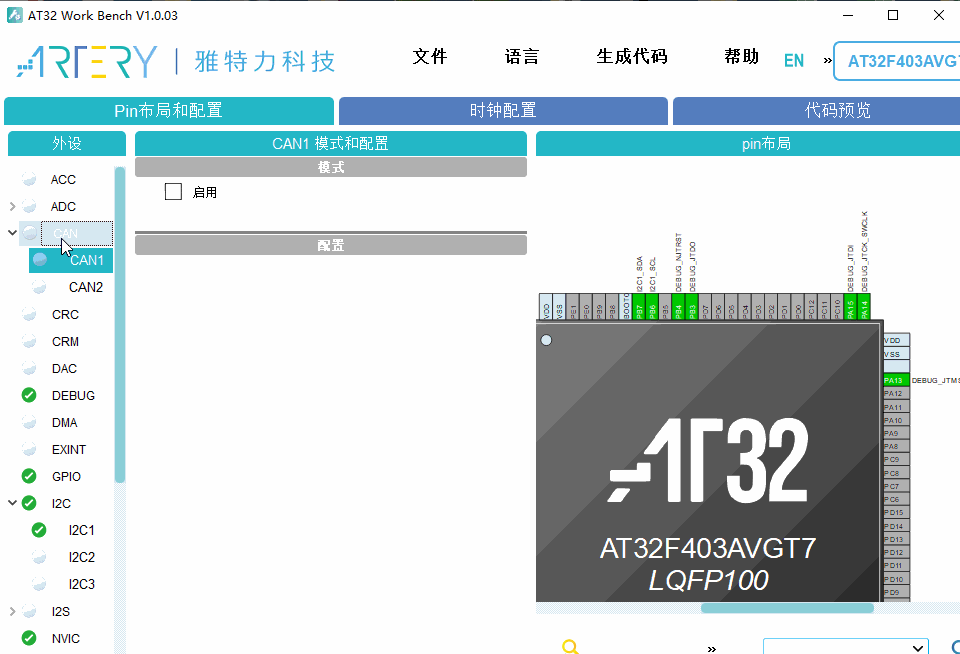960x654 pixels.
Task: Click the PA12 pin on the chip
Action: pos(896,393)
